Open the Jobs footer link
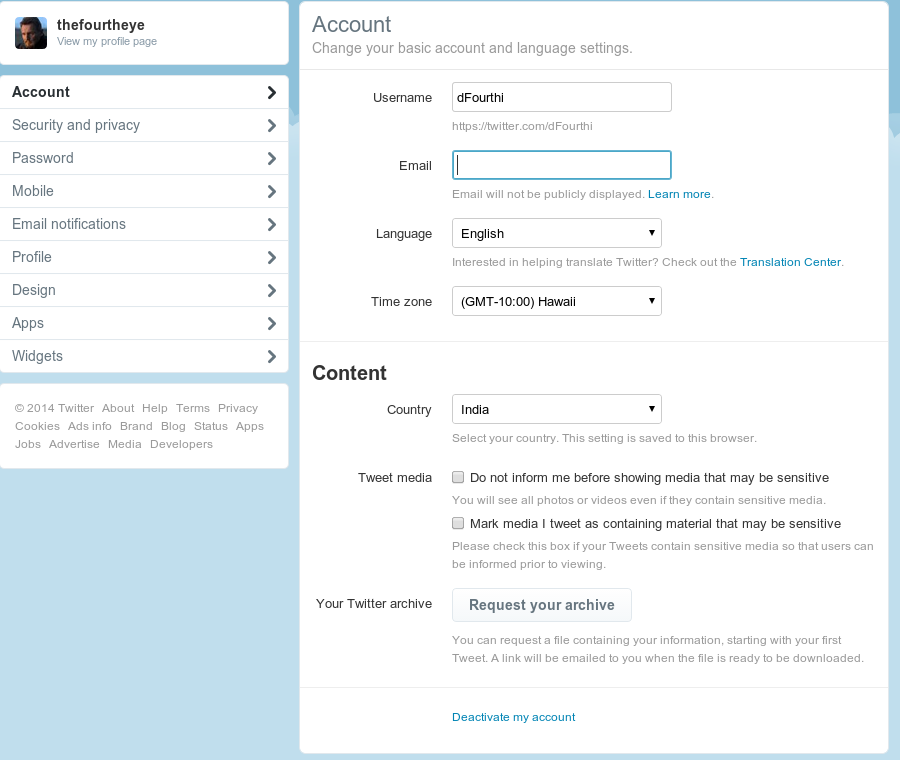Image resolution: width=900 pixels, height=760 pixels. 28,444
